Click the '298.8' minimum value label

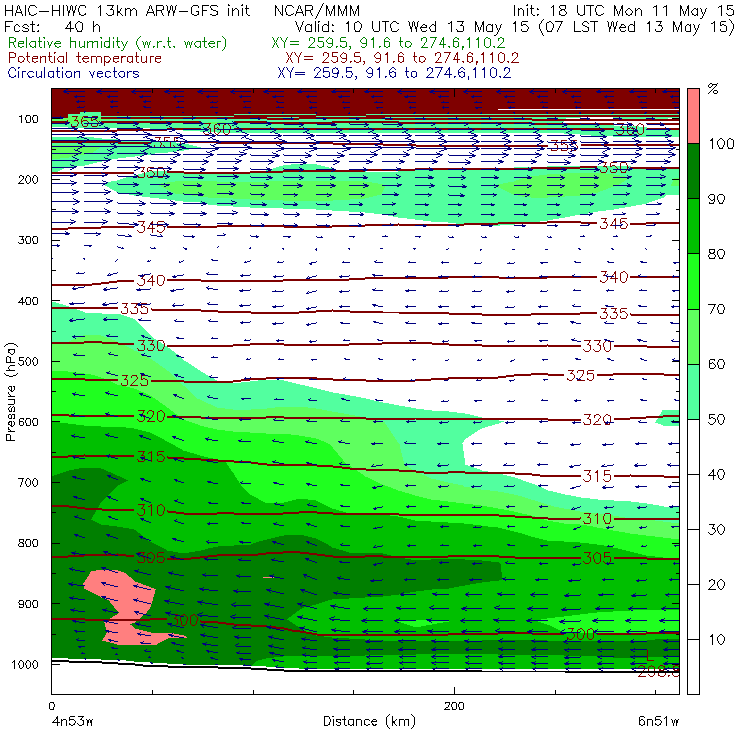658,671
